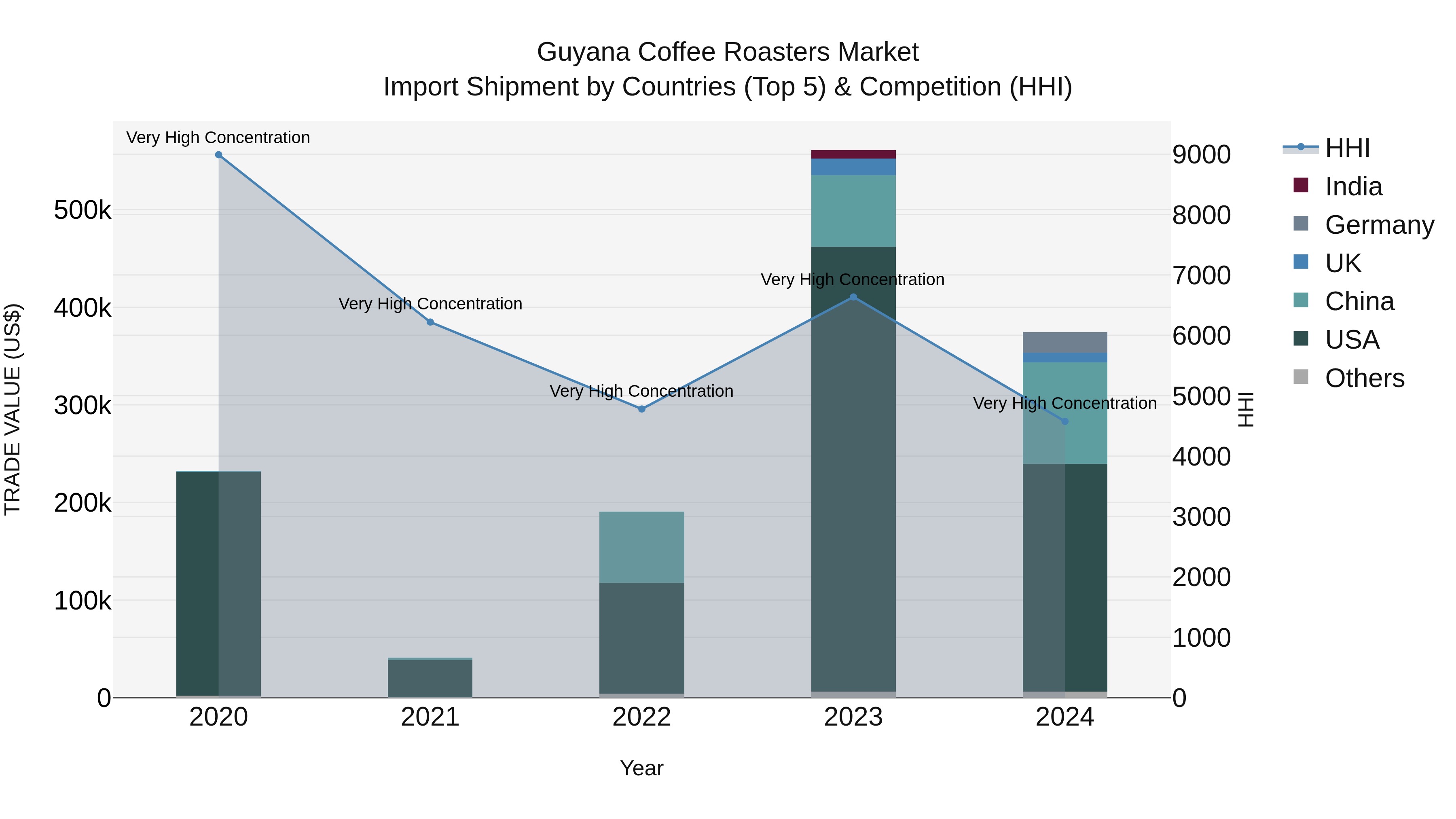This screenshot has width=1456, height=819.
Task: Select the 2024 HHI data point
Action: 1065,422
